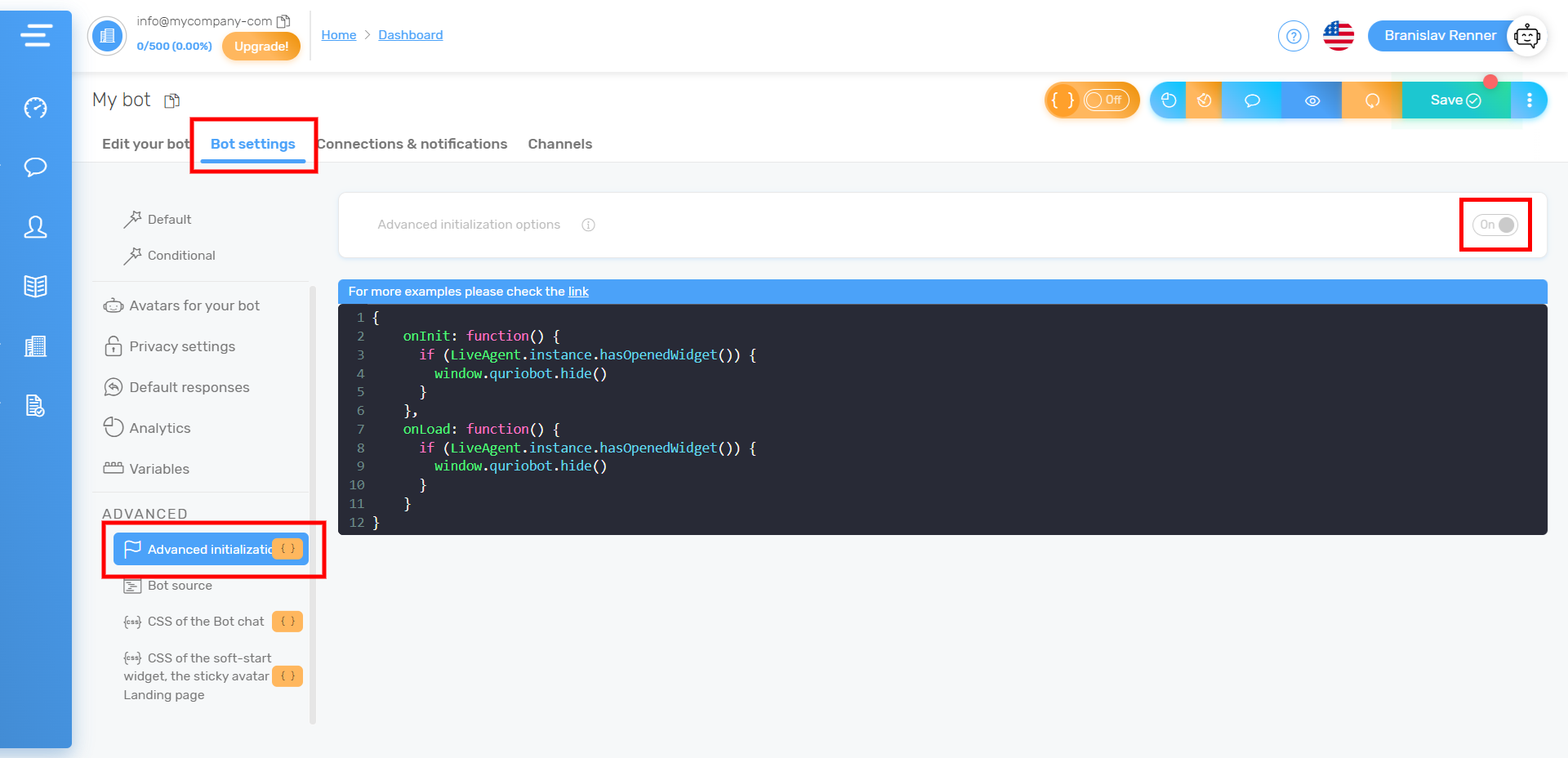Click the chat bubble icon in left sidebar
This screenshot has height=758, width=1568.
click(x=35, y=167)
